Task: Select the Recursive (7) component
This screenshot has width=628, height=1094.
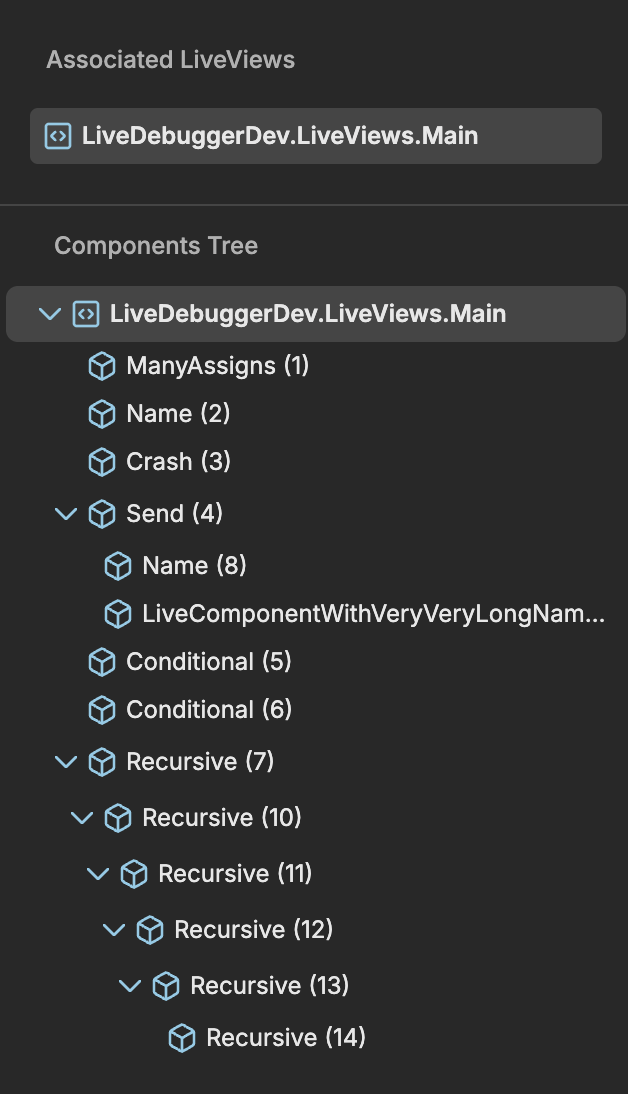Action: click(x=200, y=762)
